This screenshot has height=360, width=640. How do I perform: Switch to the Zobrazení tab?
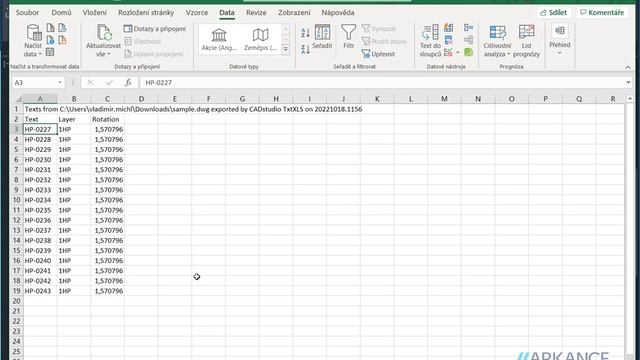pos(294,13)
